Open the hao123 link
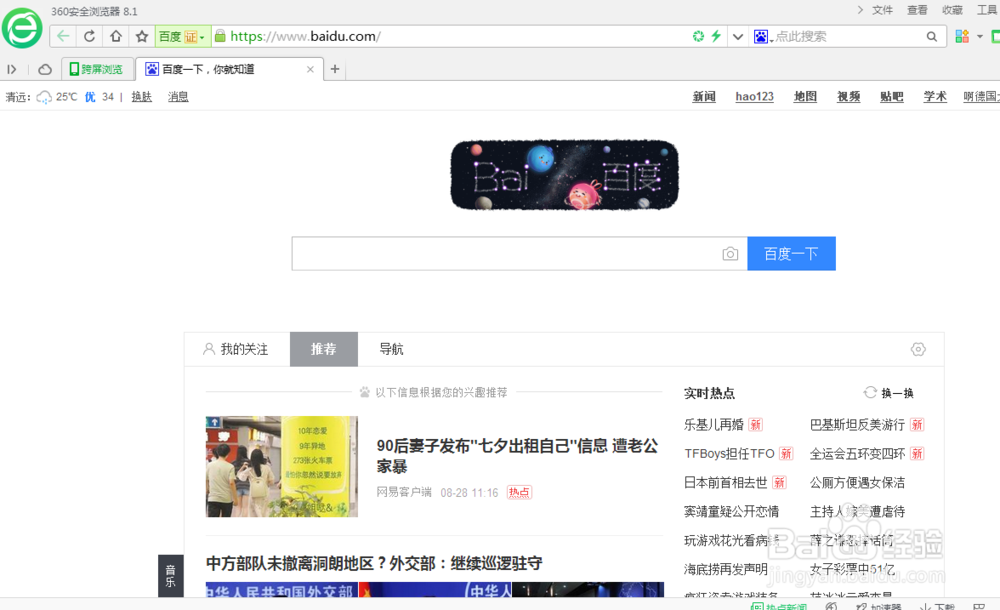Viewport: 1000px width, 610px height. (754, 96)
